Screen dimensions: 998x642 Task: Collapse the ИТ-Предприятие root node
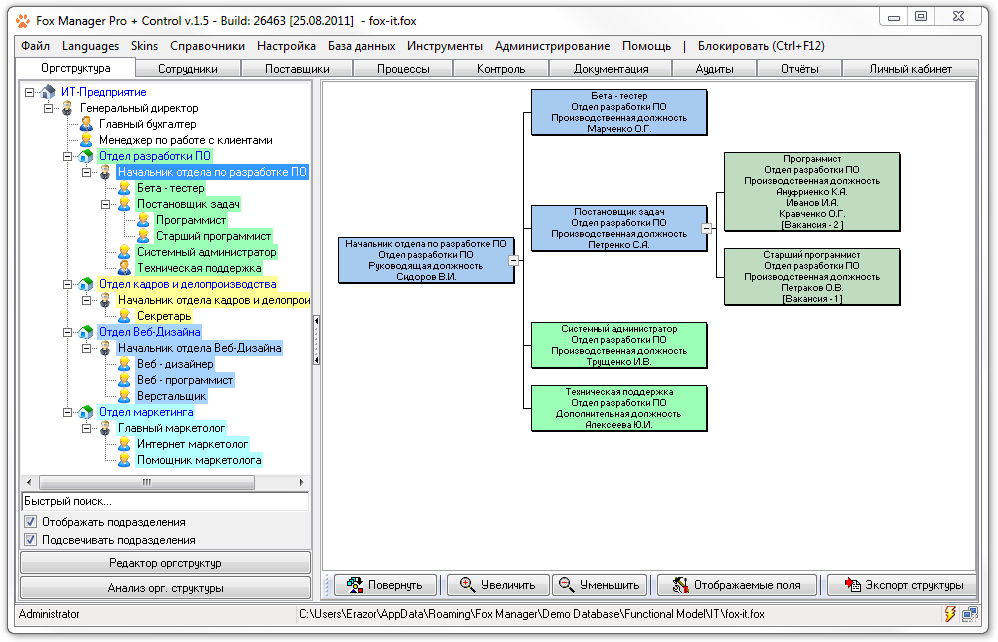tap(29, 92)
